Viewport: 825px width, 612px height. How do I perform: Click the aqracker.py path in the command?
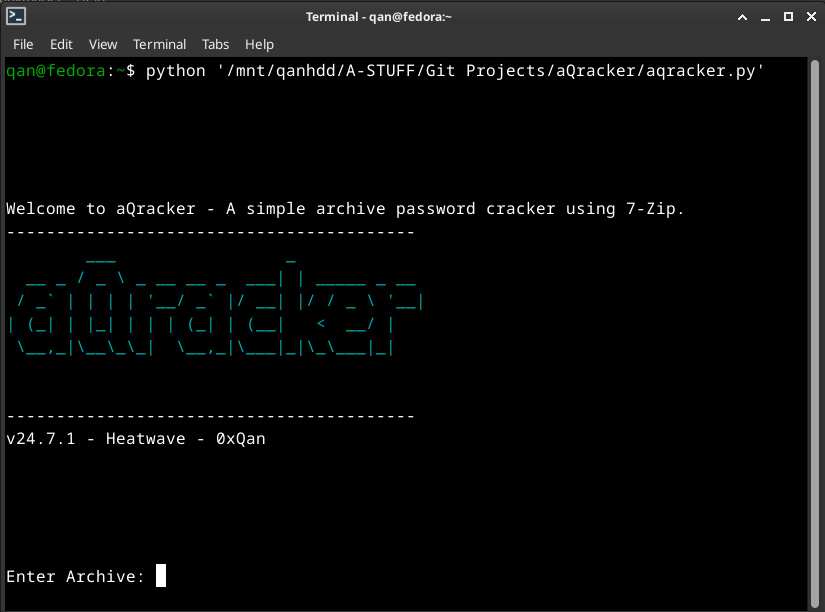click(490, 71)
